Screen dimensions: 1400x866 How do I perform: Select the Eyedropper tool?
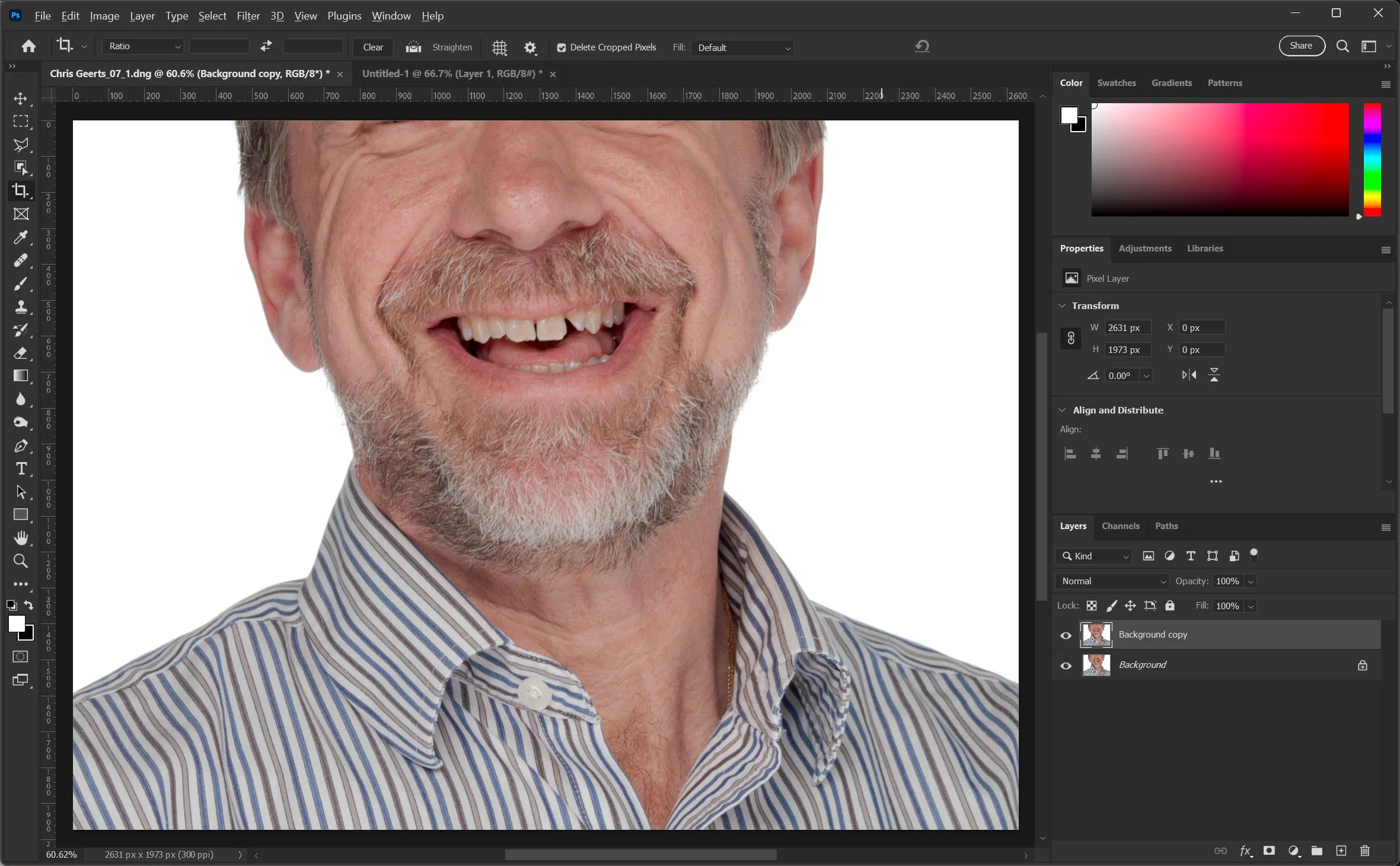(x=21, y=237)
